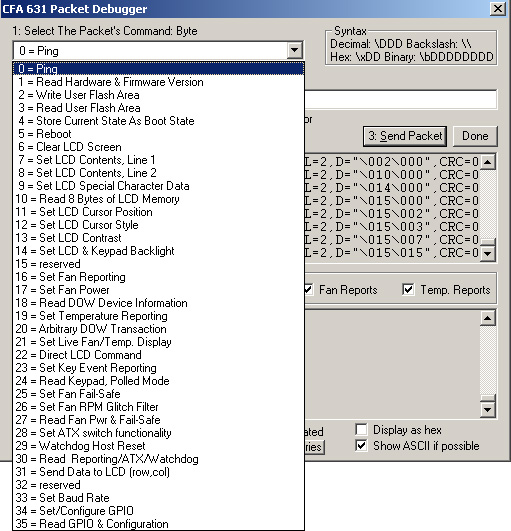This screenshot has height=531, width=511.
Task: Select '2 = Write User Flash Area'
Action: click(x=158, y=95)
